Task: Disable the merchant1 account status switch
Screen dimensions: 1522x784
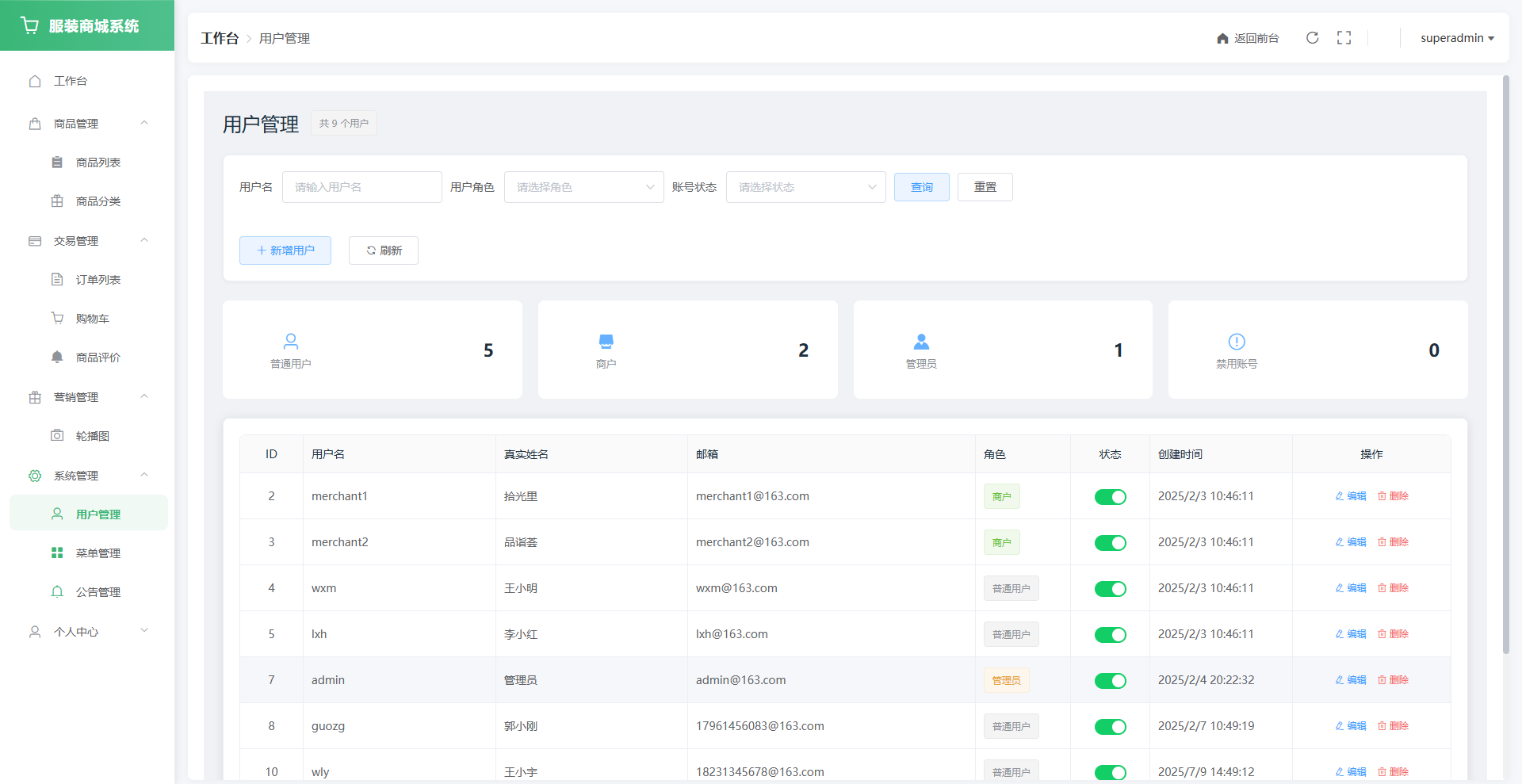Action: click(x=1110, y=497)
